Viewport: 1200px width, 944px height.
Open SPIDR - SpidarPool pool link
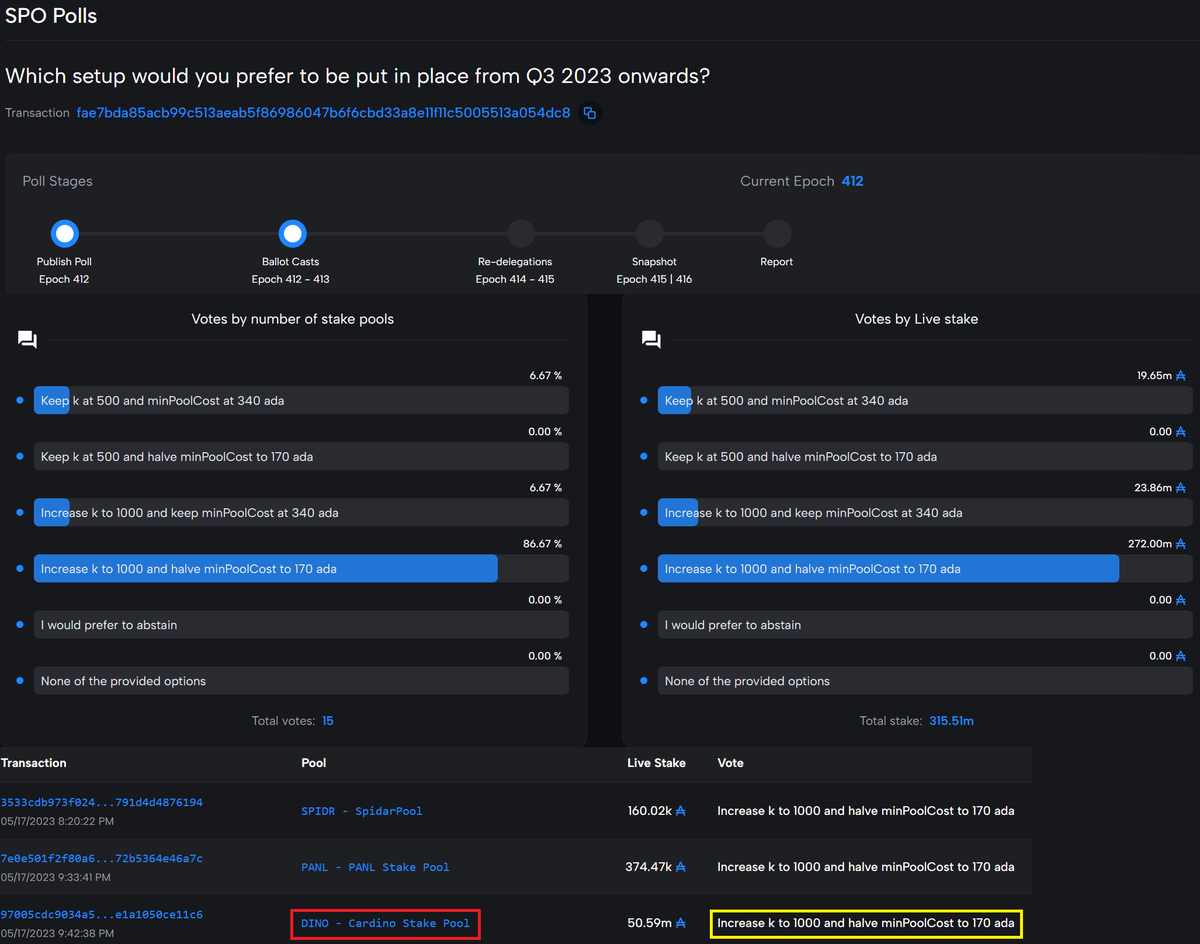361,811
